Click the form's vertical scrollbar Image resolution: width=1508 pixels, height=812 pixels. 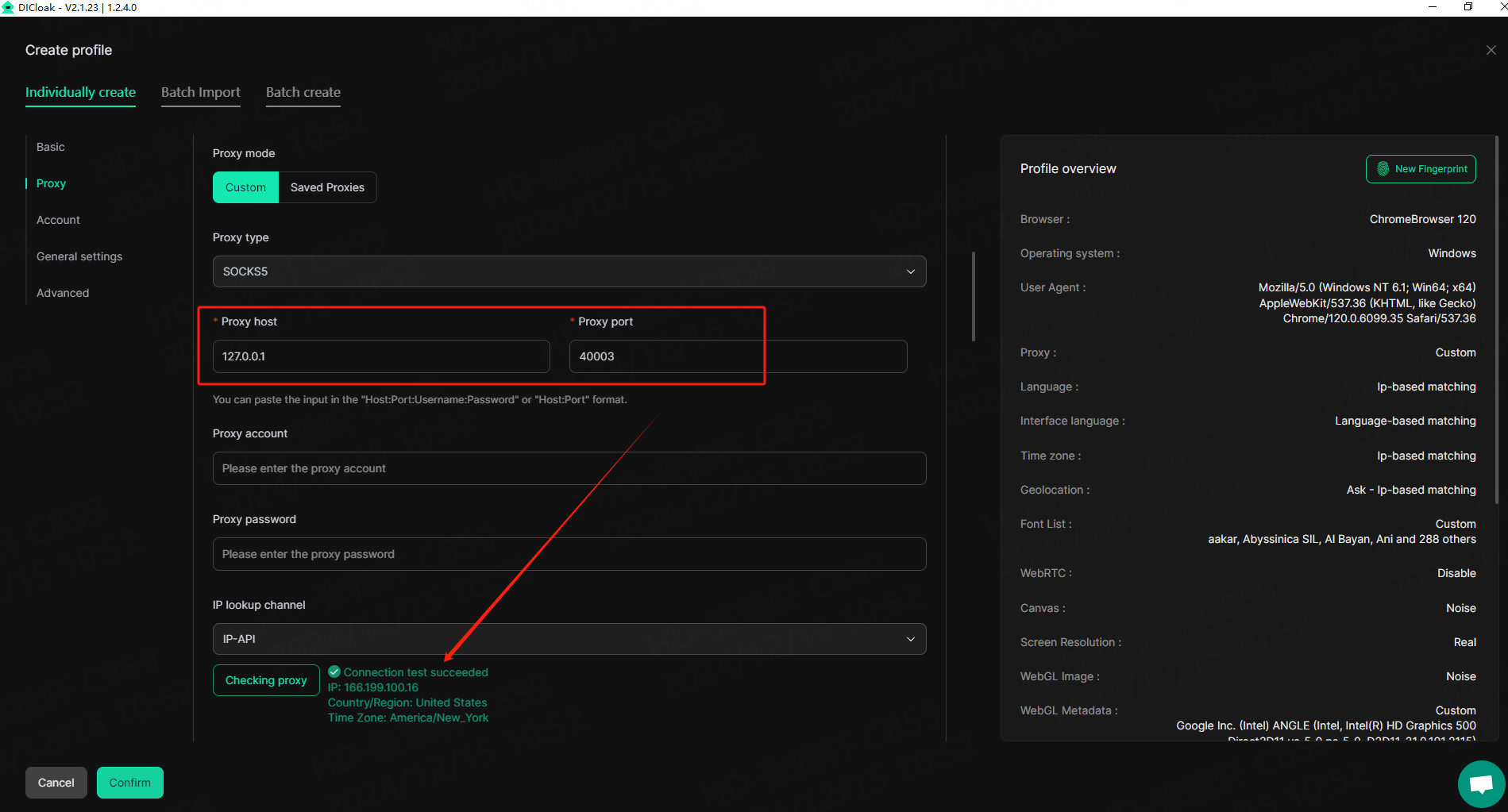coord(973,296)
